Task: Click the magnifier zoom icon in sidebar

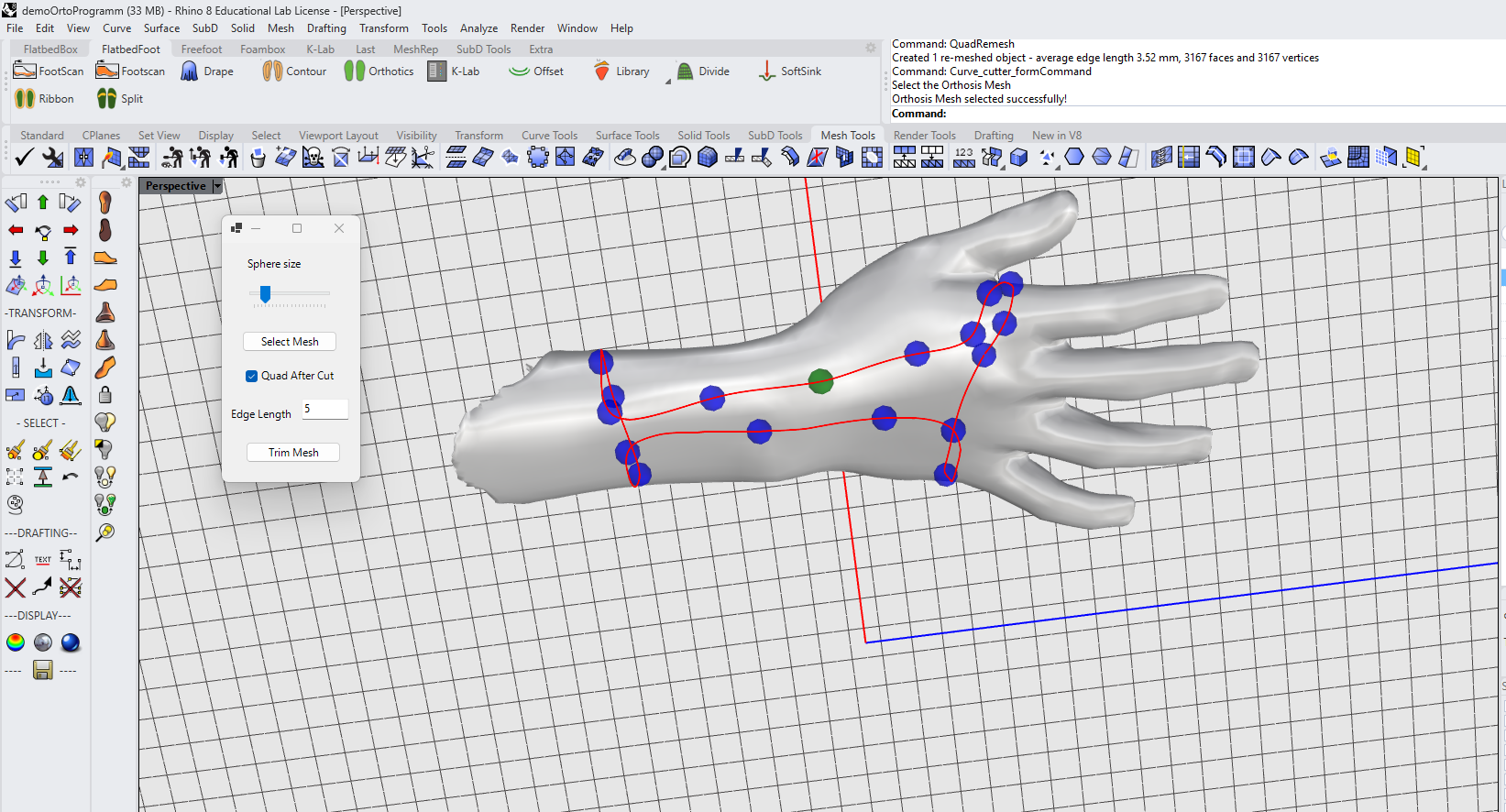Action: 105,532
